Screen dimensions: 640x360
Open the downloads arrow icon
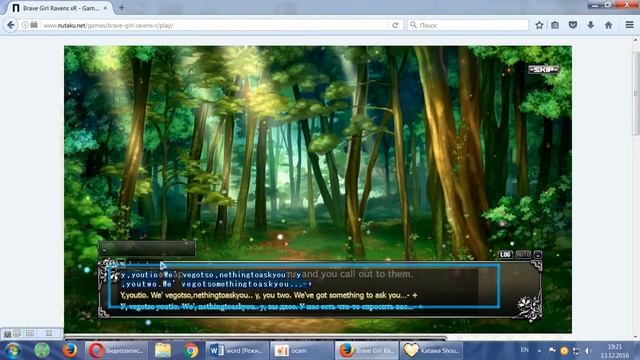coord(591,25)
